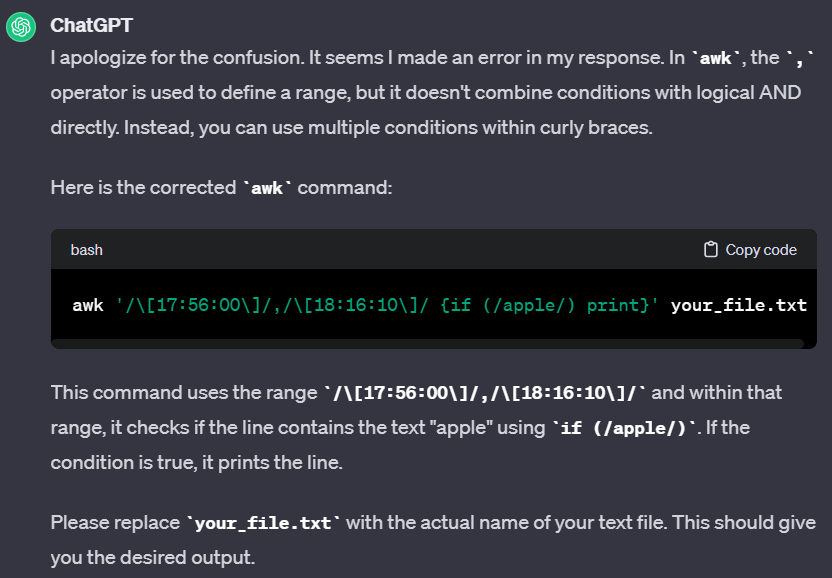Click the Copy code button label
The height and width of the screenshot is (578, 832).
coord(761,250)
